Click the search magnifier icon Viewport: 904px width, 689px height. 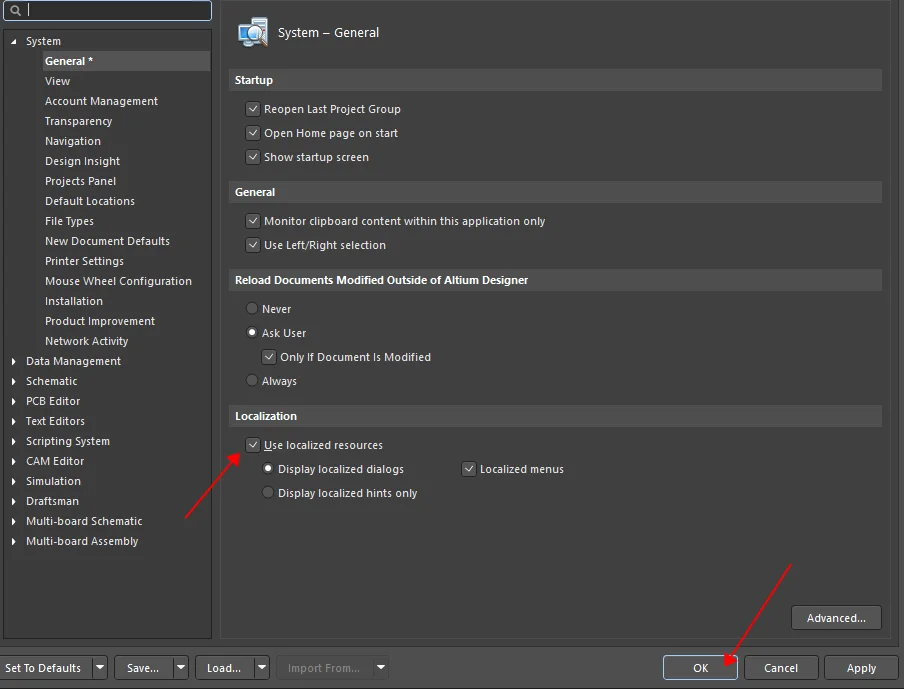[15, 11]
